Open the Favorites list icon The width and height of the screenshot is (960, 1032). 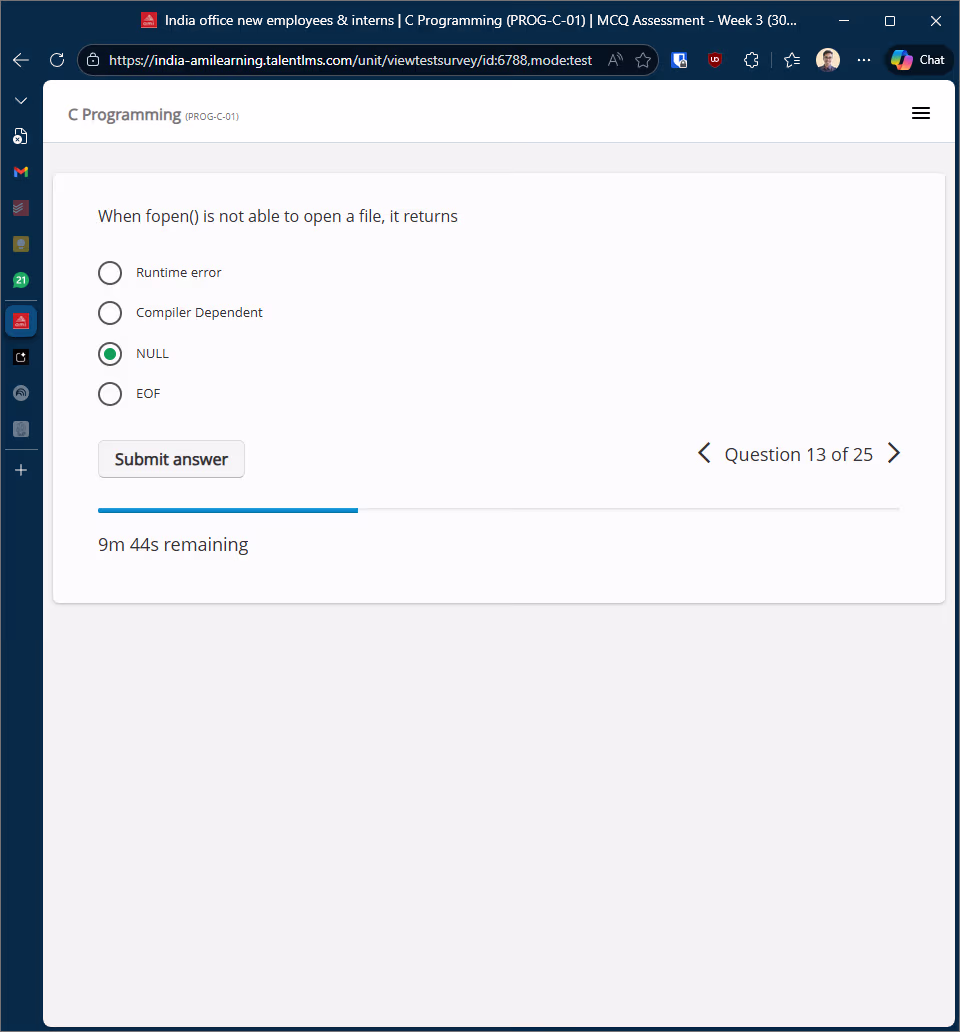pyautogui.click(x=792, y=60)
